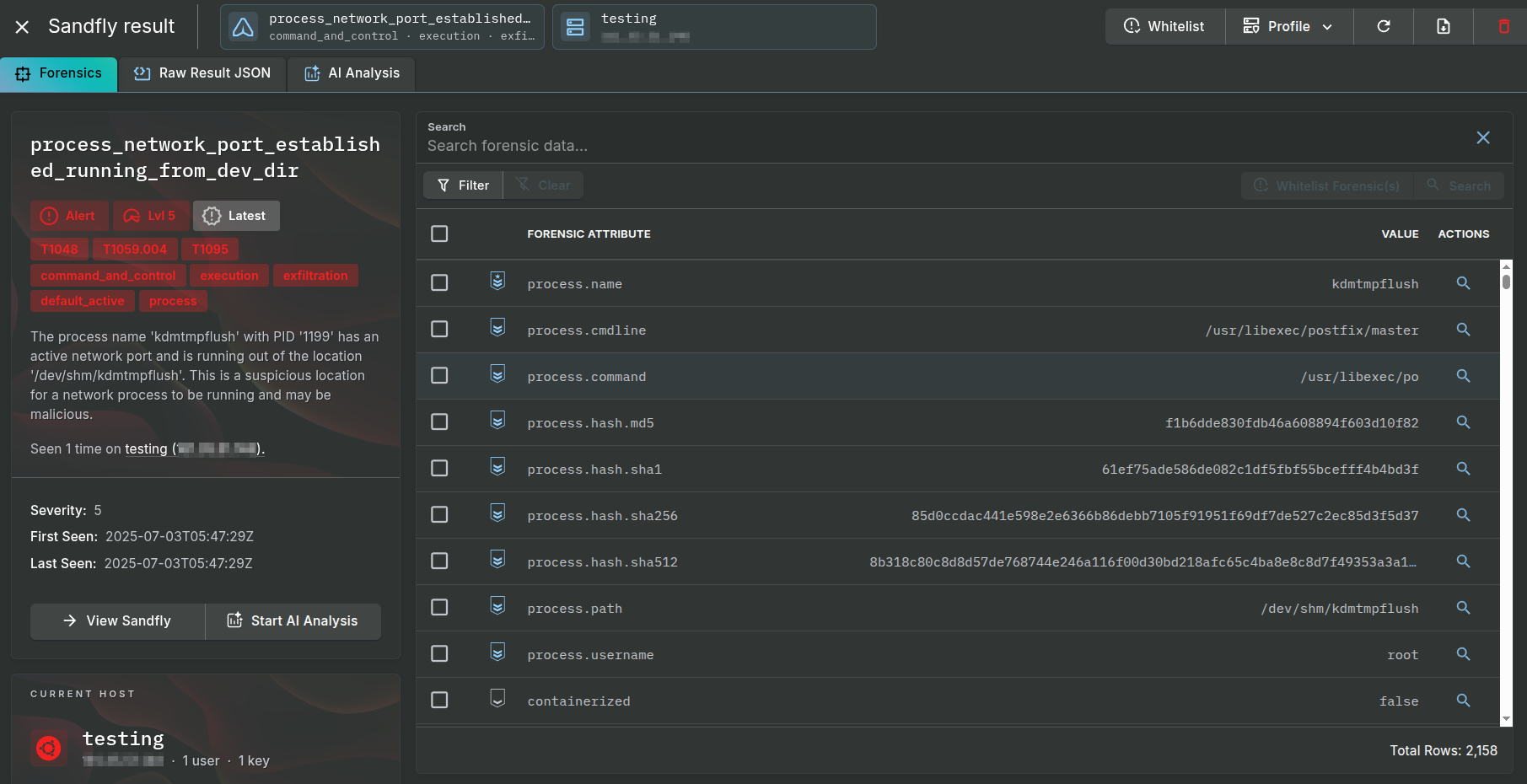The height and width of the screenshot is (784, 1527).
Task: Search on process.cmdline value magnifier
Action: (x=1463, y=330)
